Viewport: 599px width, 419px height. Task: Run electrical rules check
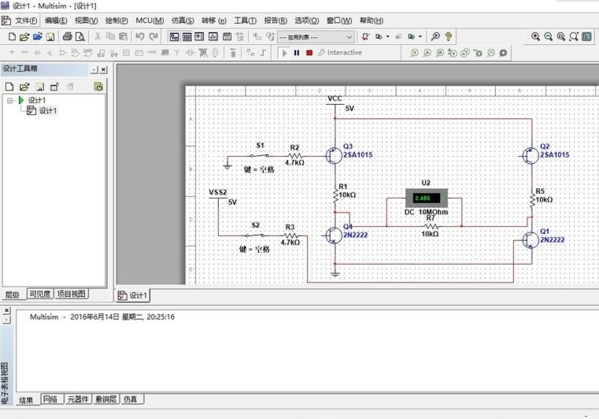tap(366, 37)
